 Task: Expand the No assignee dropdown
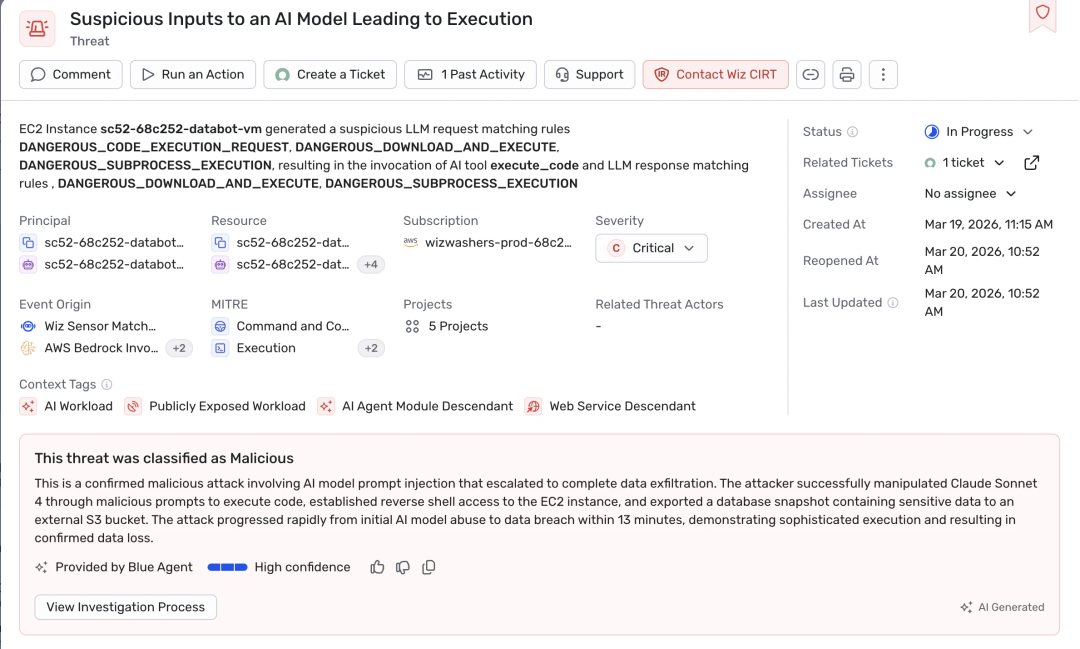[x=970, y=194]
